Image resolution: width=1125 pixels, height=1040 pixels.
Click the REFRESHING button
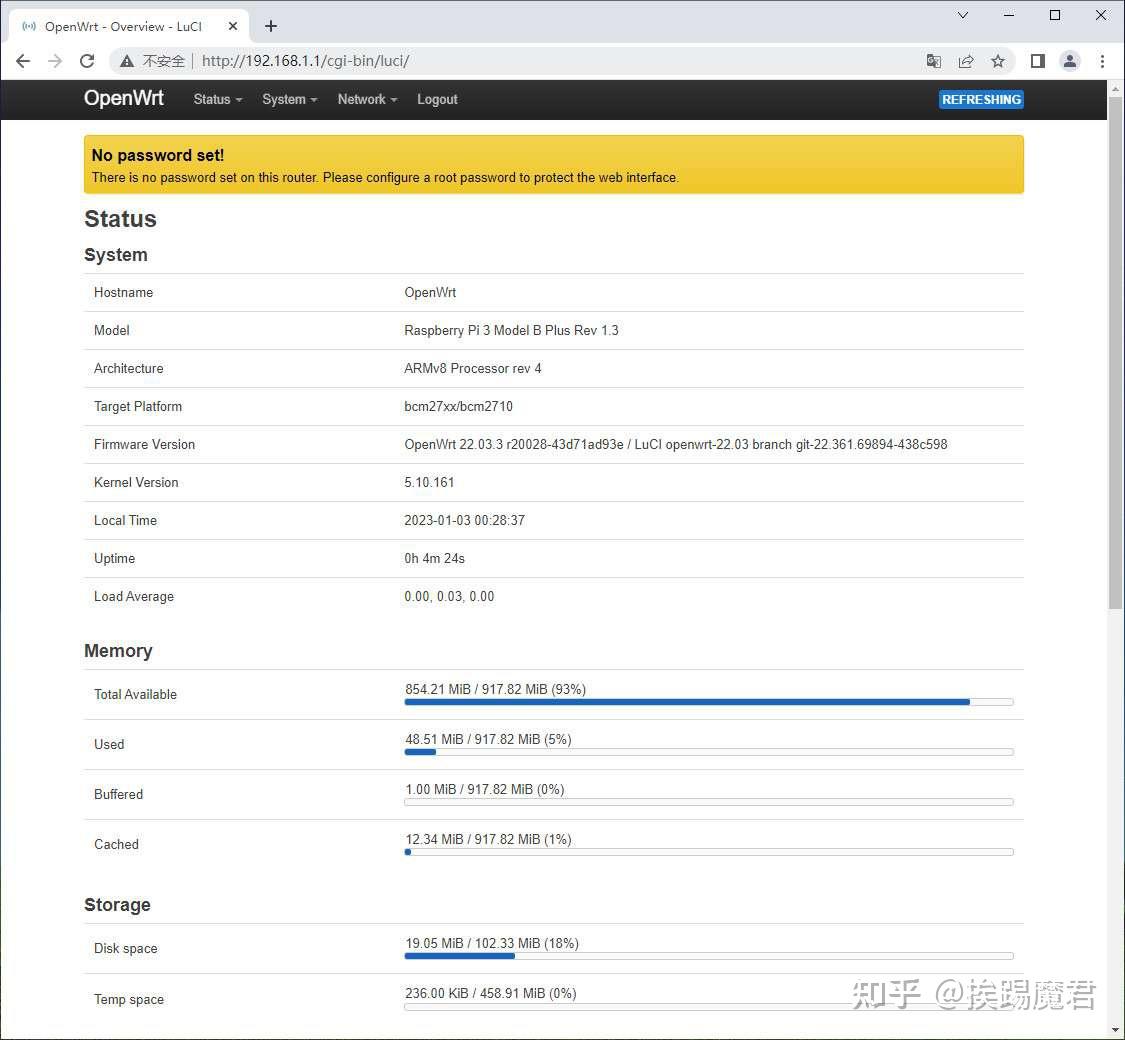coord(981,99)
